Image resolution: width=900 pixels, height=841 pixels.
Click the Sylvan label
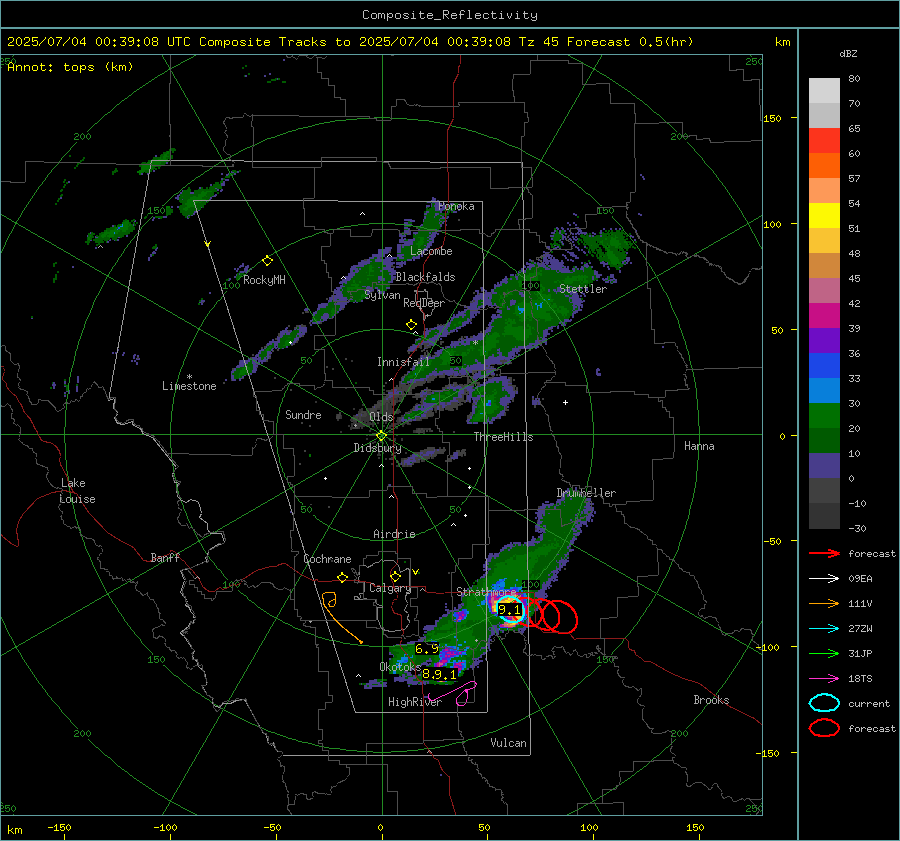382,295
